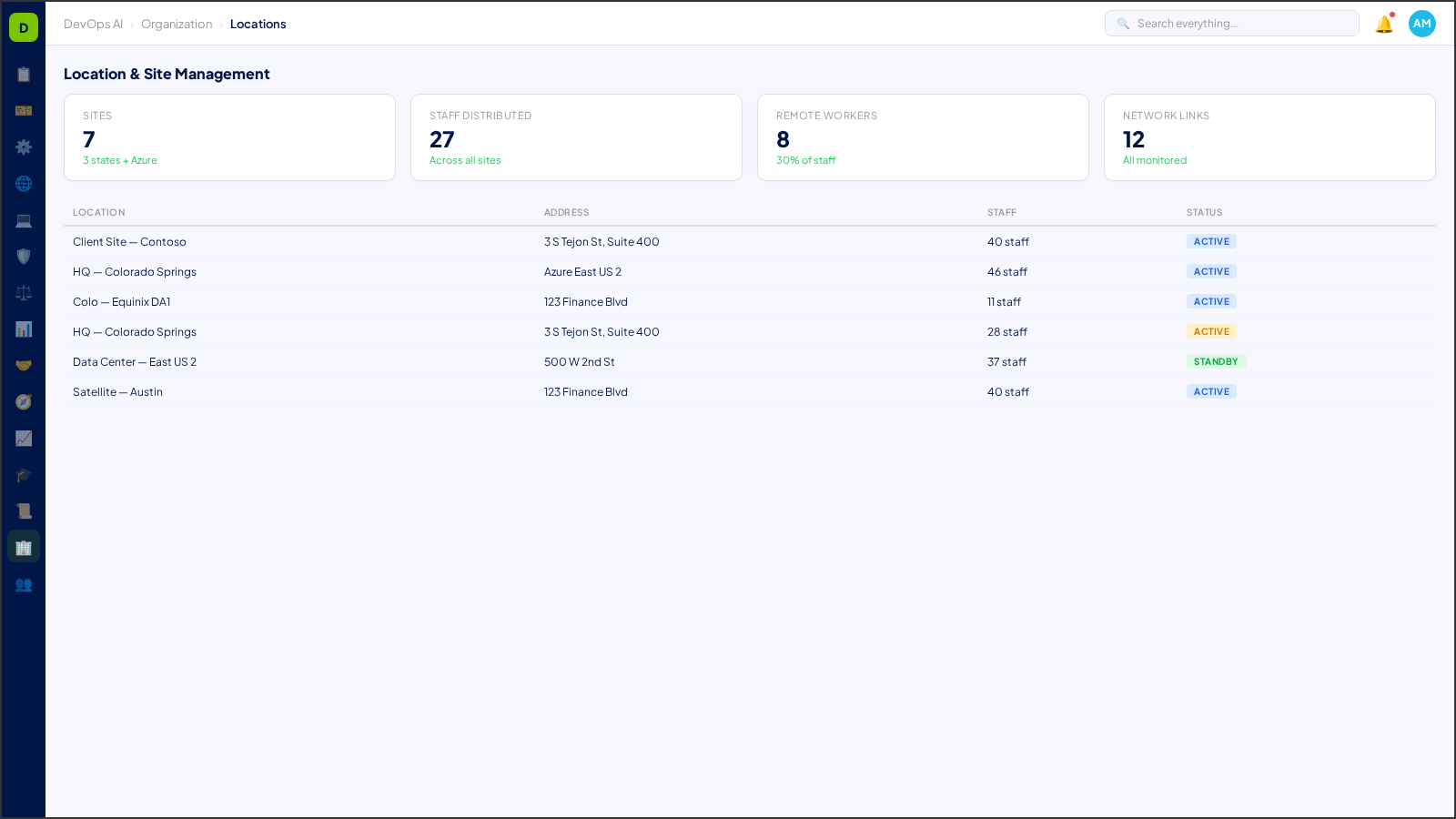Image resolution: width=1456 pixels, height=819 pixels.
Task: Select the scales compliance icon
Action: tap(24, 292)
